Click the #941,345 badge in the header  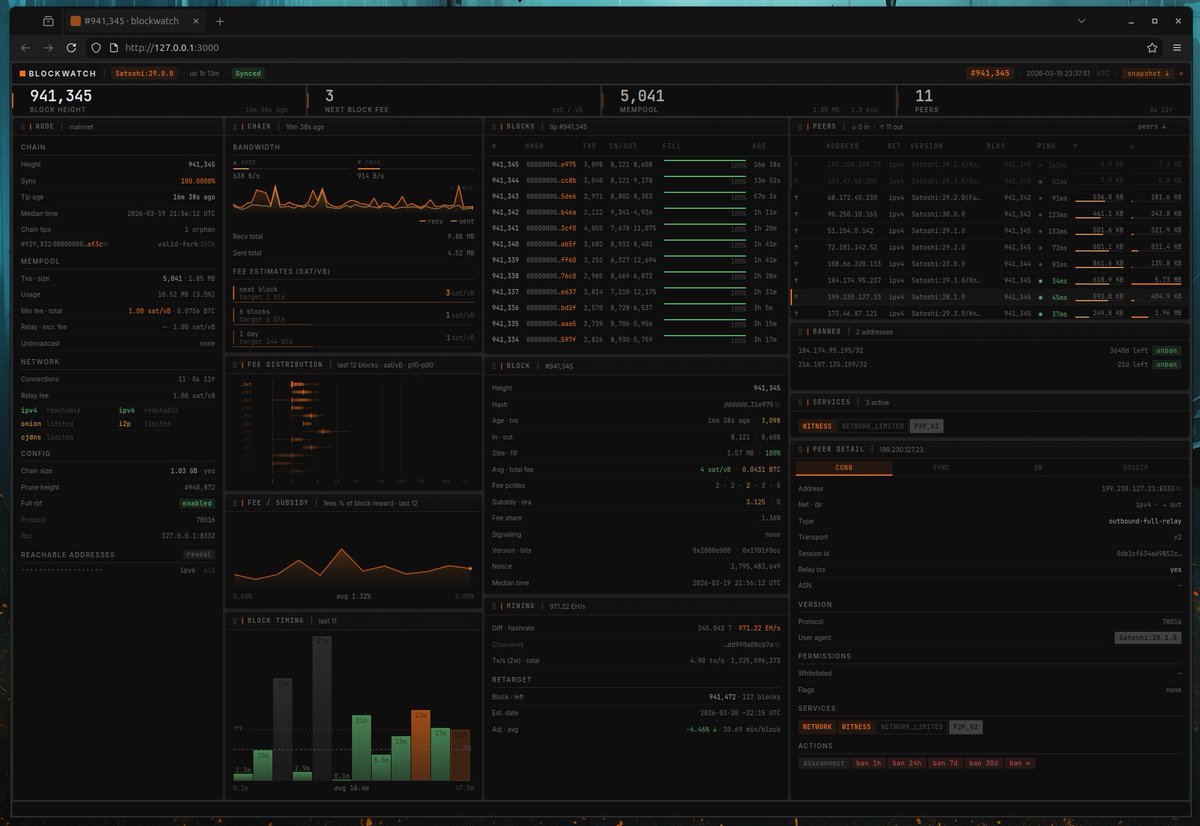tap(990, 73)
